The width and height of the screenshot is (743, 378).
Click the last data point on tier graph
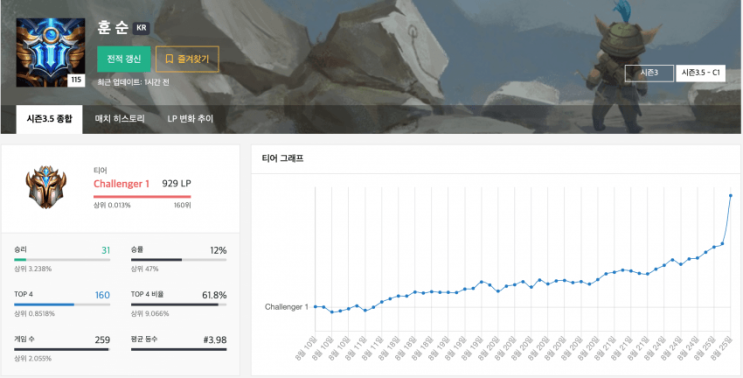pyautogui.click(x=730, y=195)
